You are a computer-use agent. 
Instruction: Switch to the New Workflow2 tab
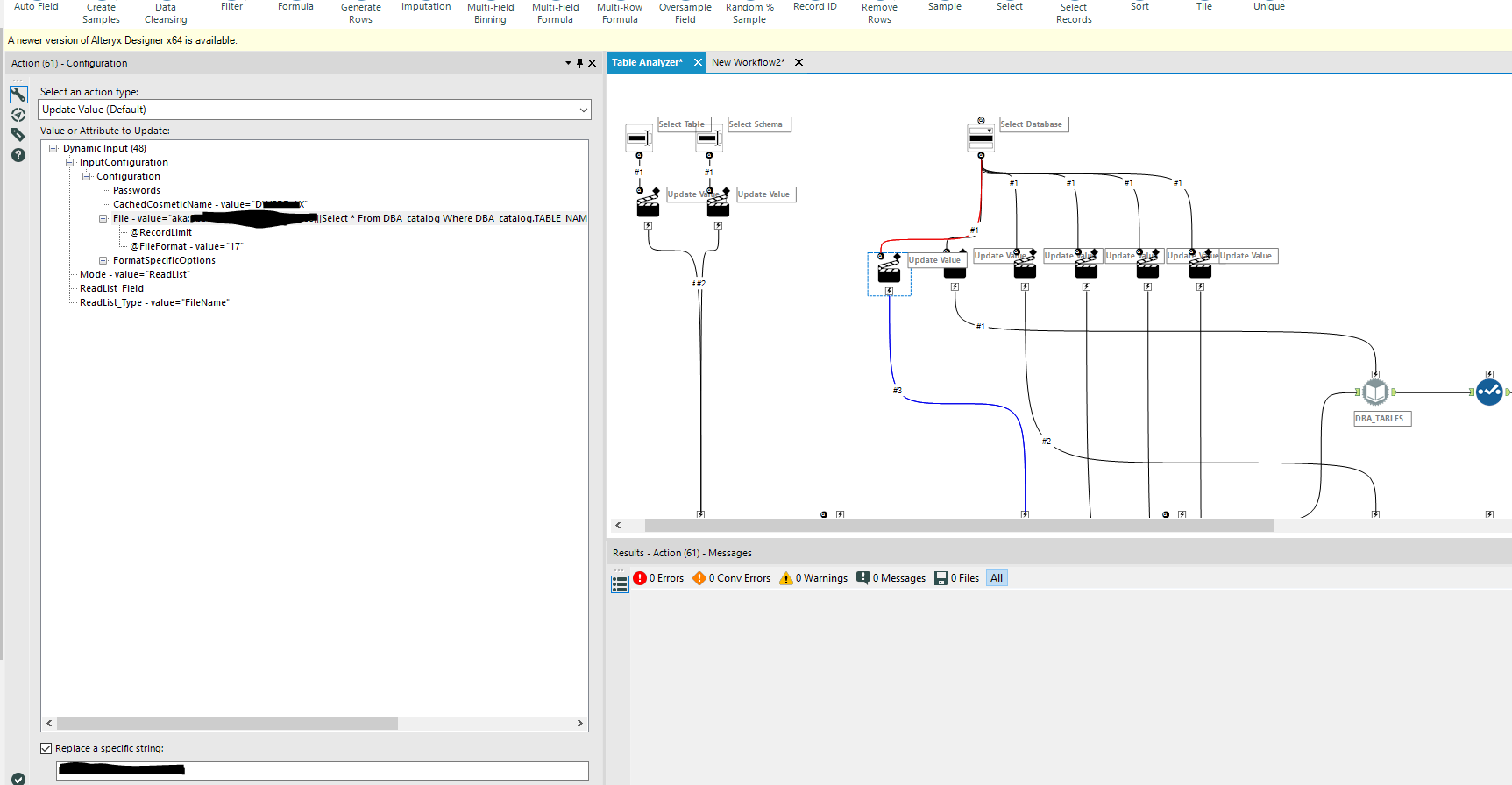click(748, 62)
